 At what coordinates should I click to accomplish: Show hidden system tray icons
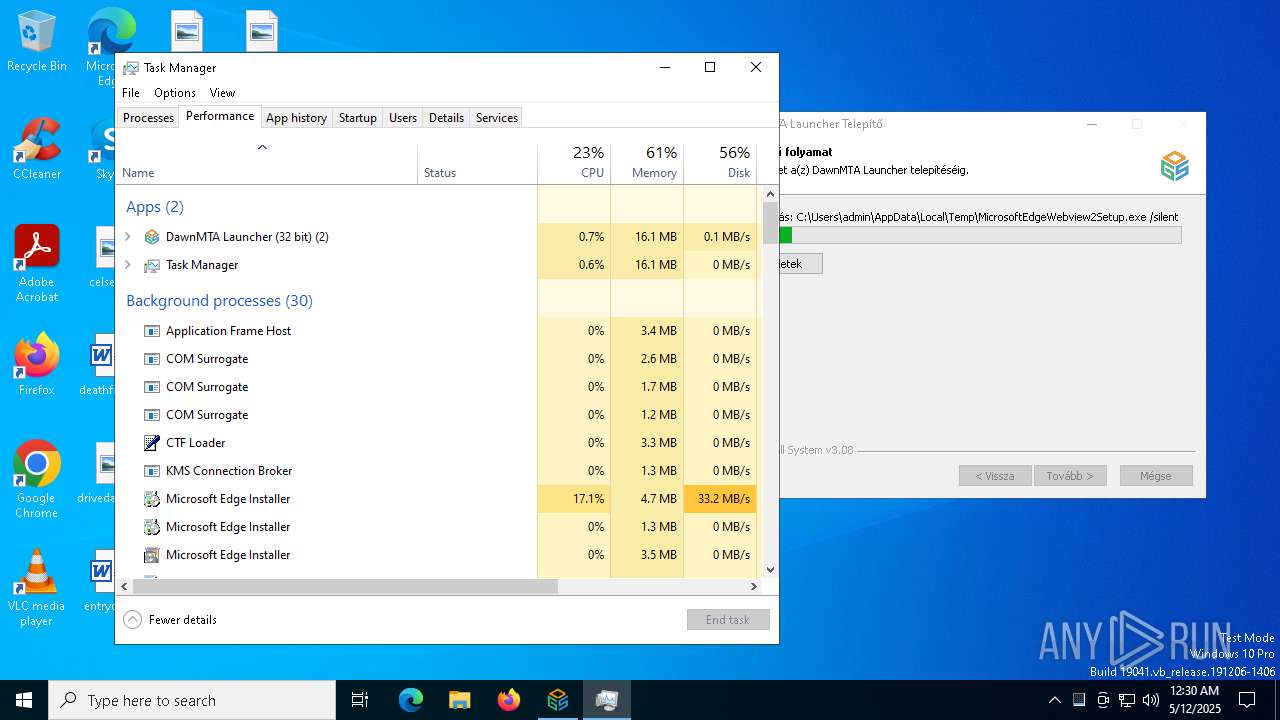click(x=1054, y=700)
